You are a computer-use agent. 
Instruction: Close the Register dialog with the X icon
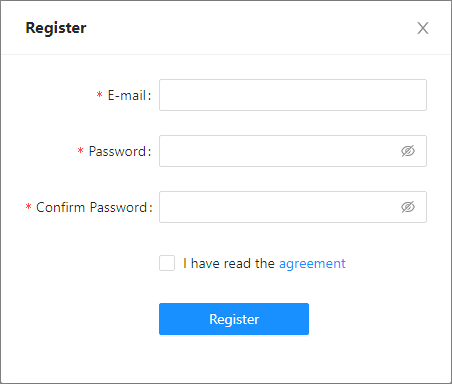point(423,28)
